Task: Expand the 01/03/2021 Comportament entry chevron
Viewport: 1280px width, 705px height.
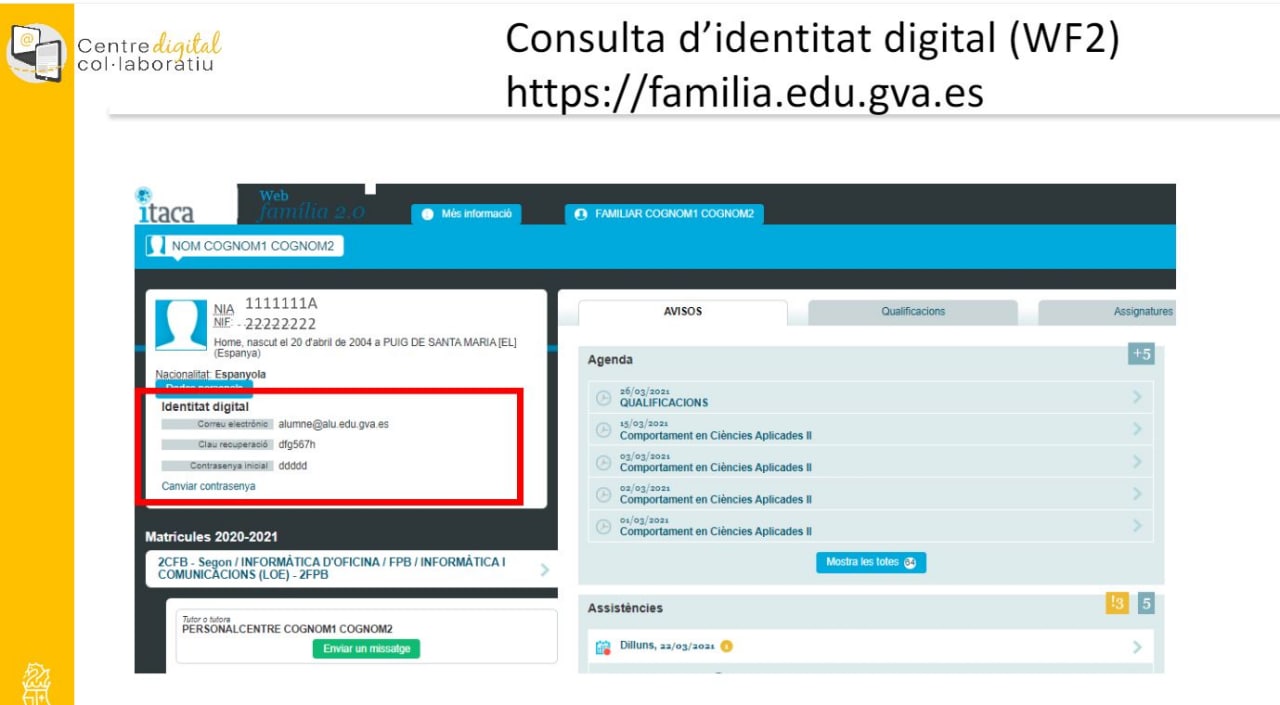Action: pyautogui.click(x=1137, y=526)
